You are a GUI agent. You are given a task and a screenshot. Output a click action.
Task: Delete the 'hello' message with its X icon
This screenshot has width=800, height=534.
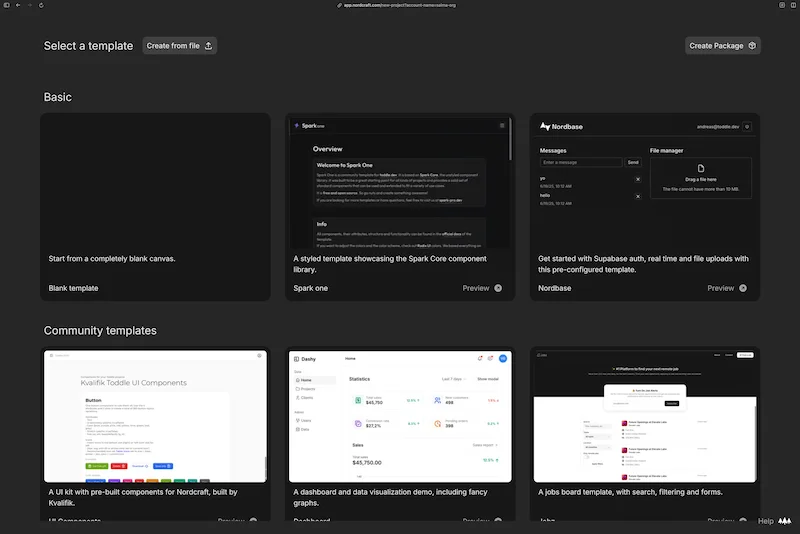638,196
